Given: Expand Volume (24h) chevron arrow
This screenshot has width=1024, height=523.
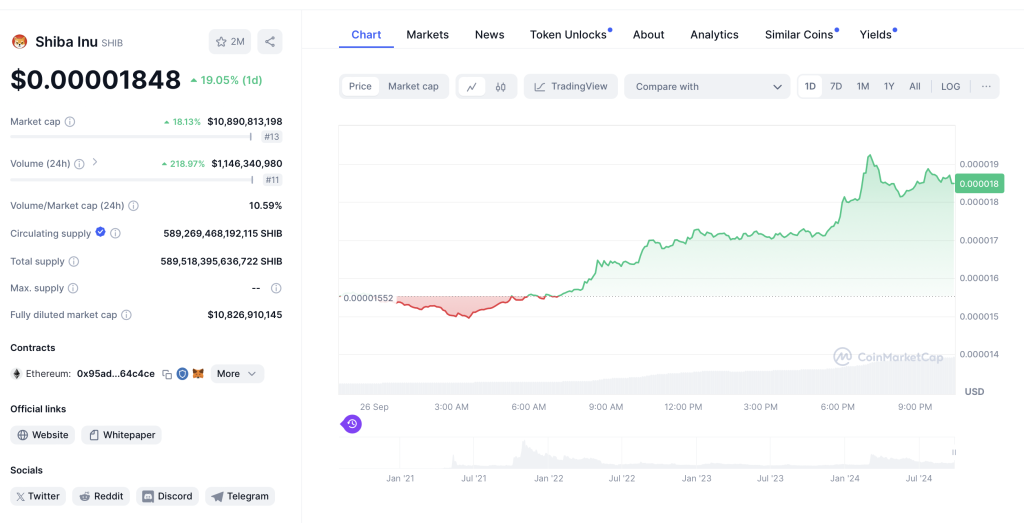Looking at the screenshot, I should pos(95,162).
